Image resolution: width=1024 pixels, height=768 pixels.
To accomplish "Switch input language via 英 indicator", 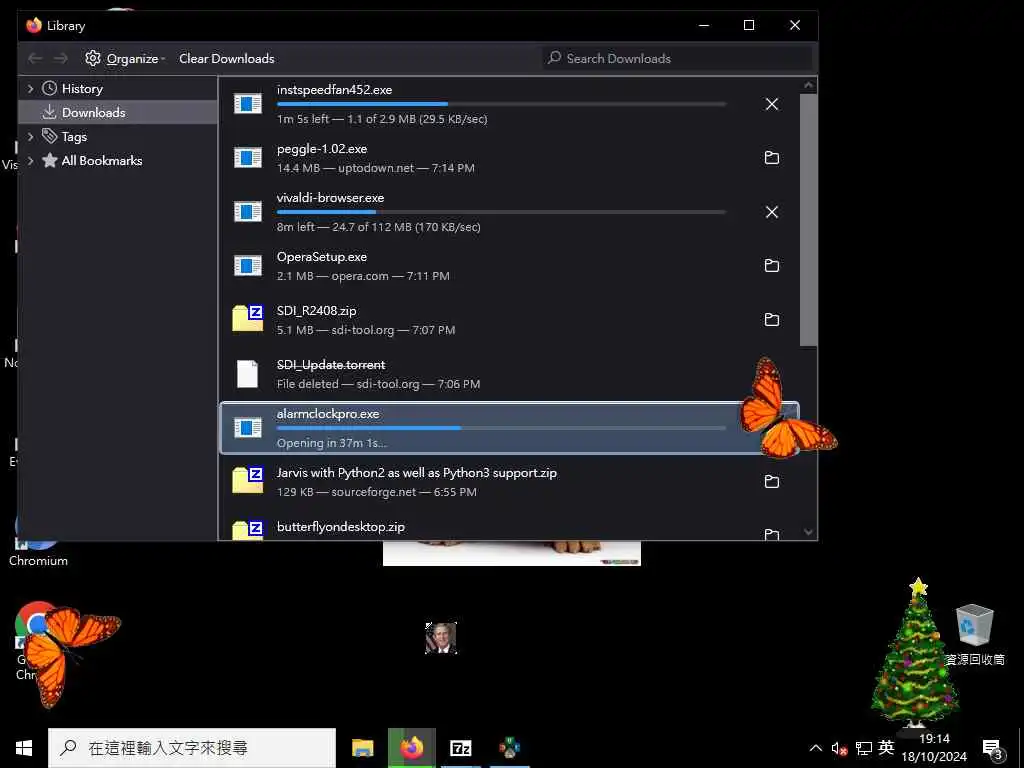I will pos(886,748).
